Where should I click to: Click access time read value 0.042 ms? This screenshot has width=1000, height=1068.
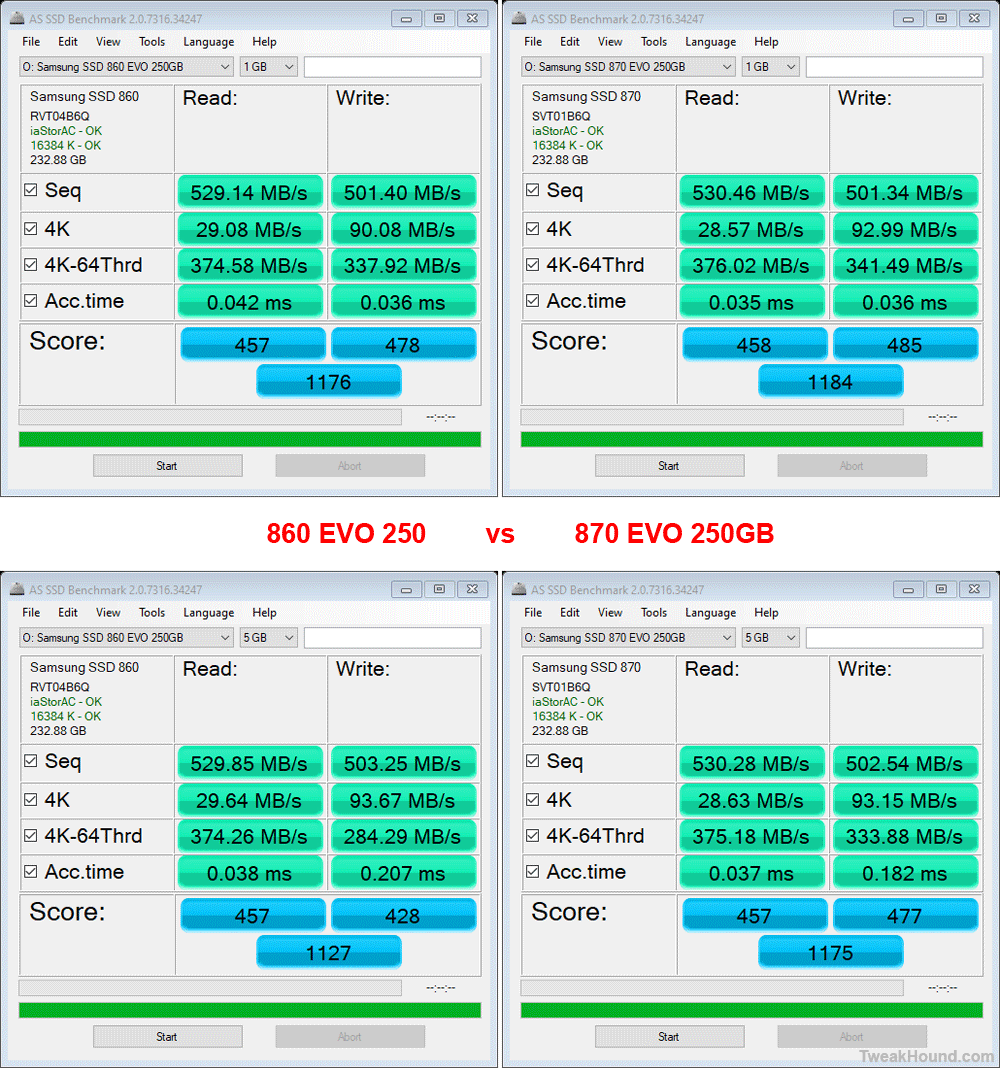249,302
